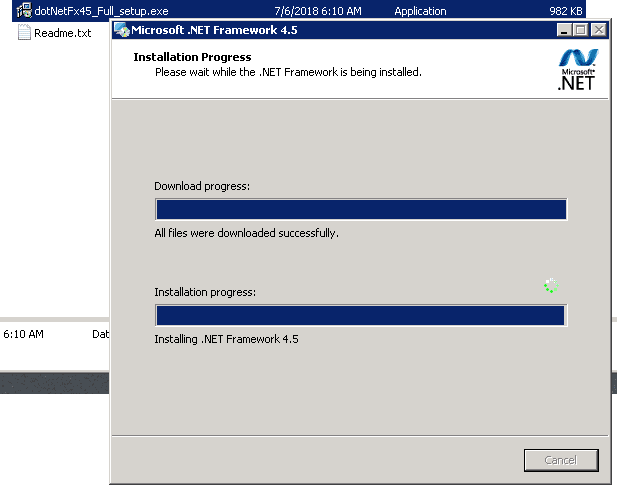Click the Installation progress bar

pyautogui.click(x=361, y=315)
